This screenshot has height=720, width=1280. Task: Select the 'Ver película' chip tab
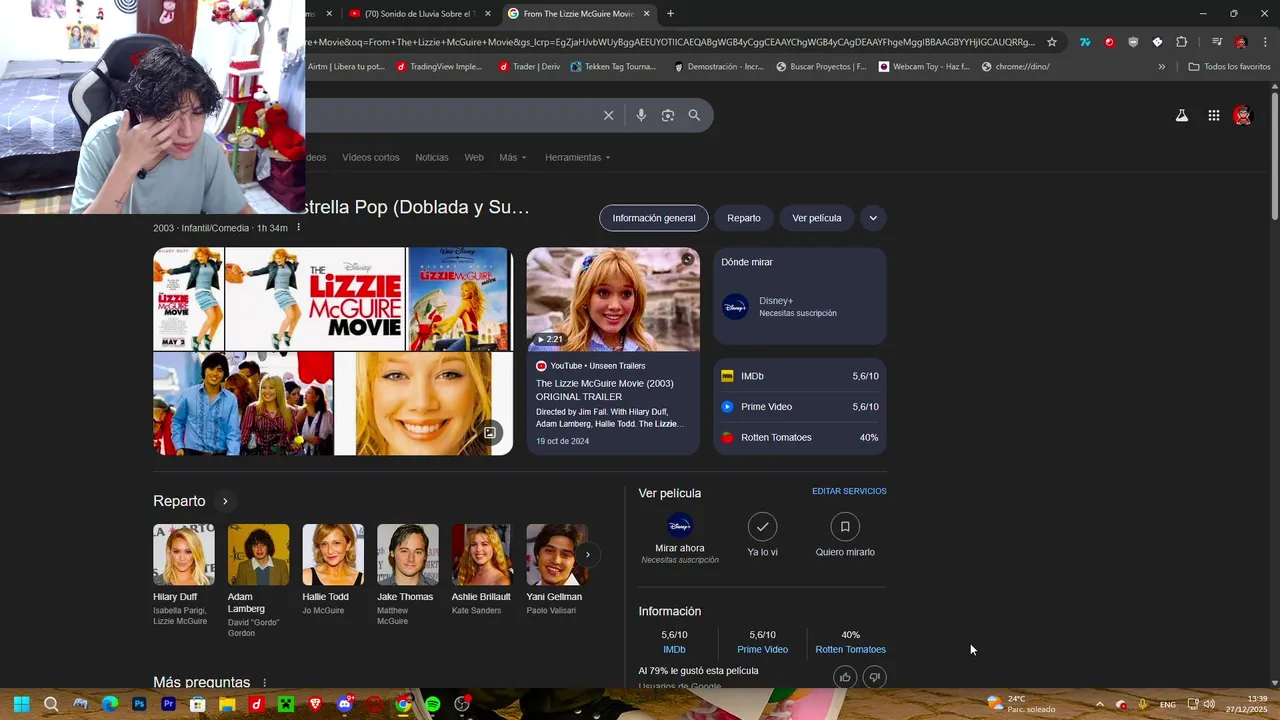point(817,218)
